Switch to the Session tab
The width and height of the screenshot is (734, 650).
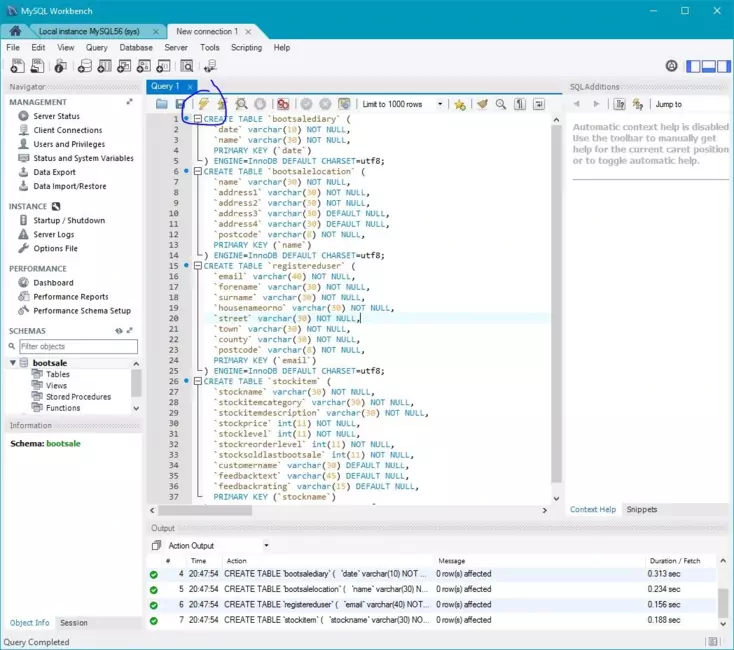(x=73, y=622)
